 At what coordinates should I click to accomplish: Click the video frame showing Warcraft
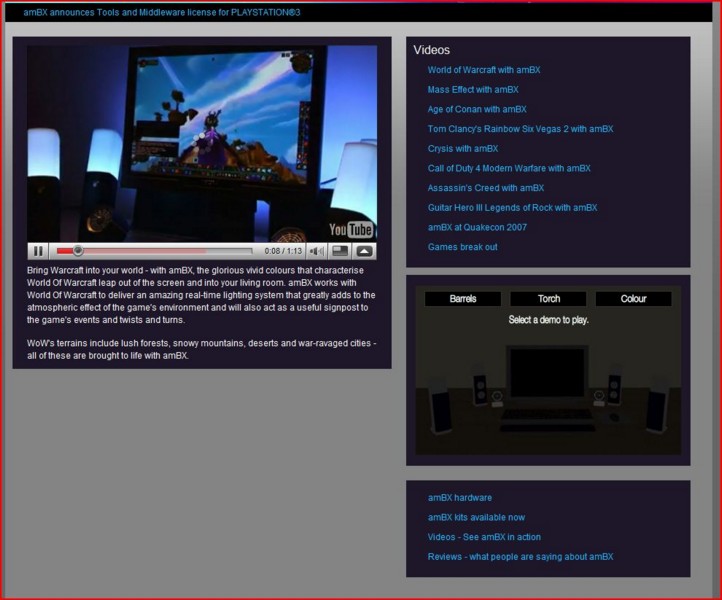[x=202, y=144]
